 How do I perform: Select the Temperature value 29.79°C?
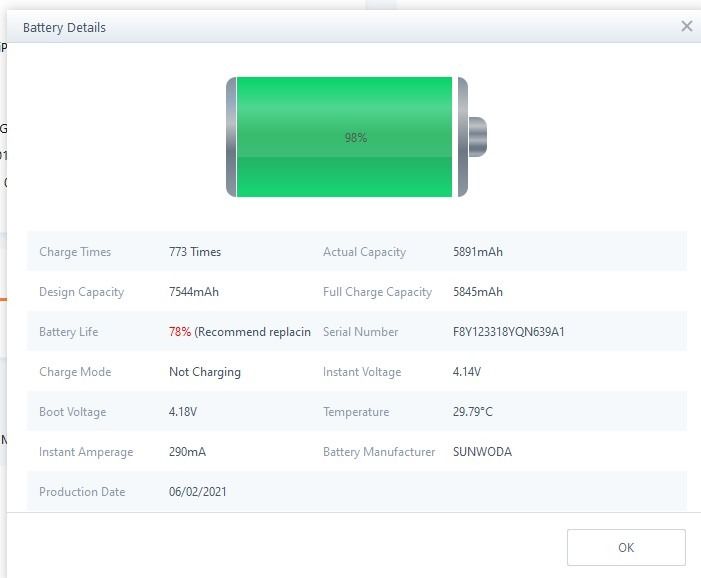point(473,412)
